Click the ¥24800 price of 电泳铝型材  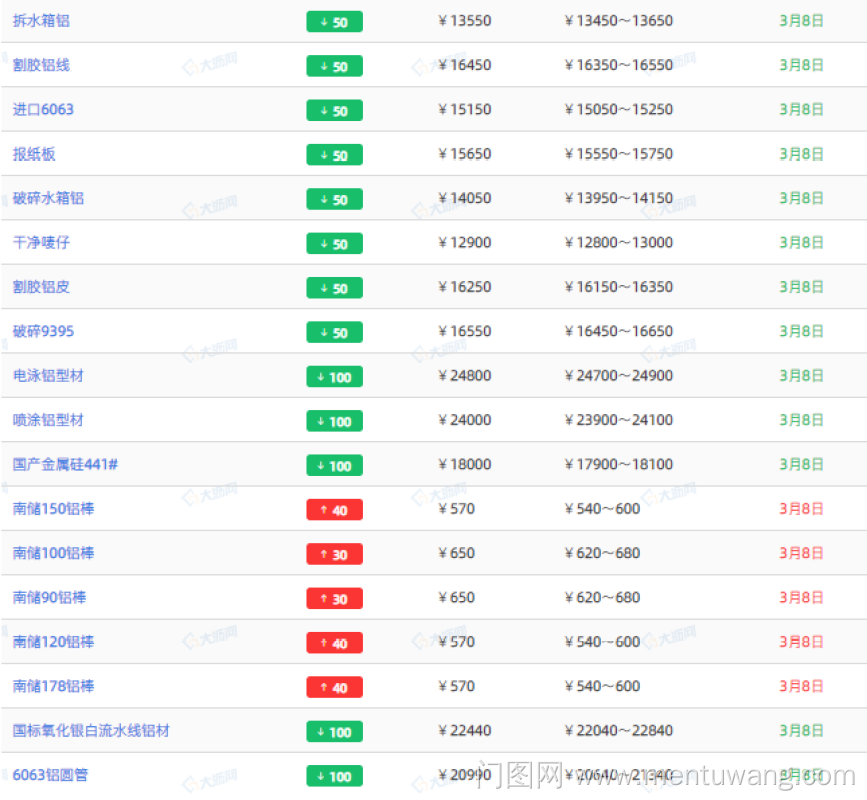pos(465,376)
